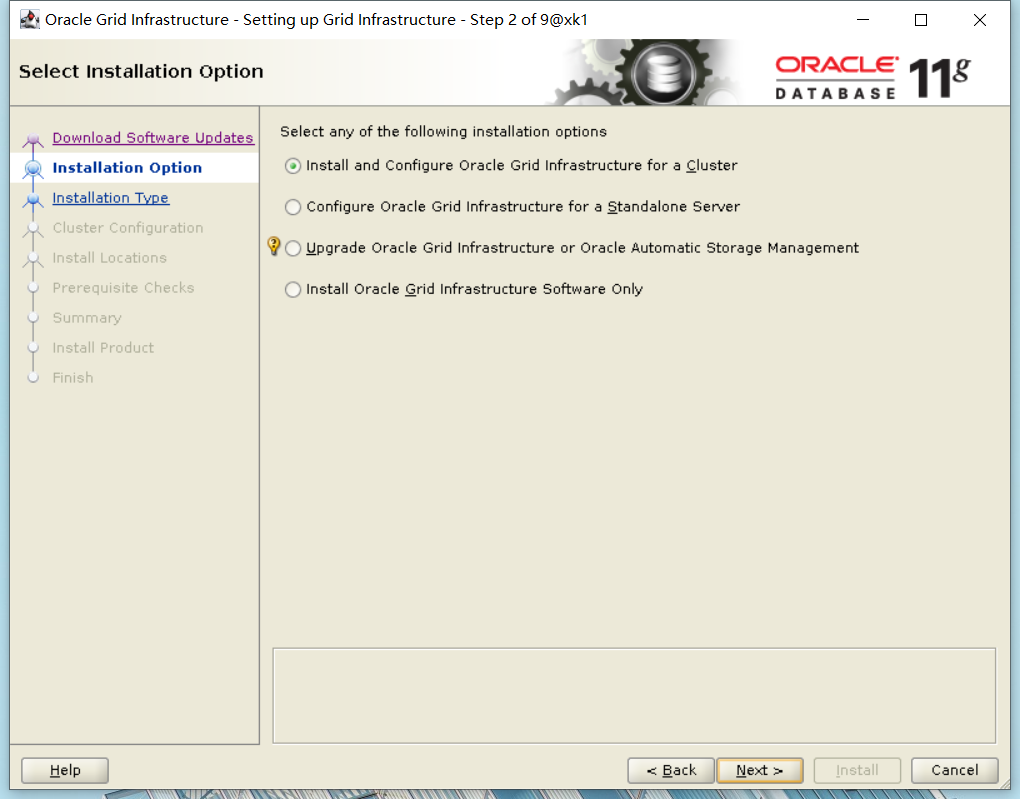Click the 'Finish' step text
Image resolution: width=1020 pixels, height=799 pixels.
[73, 377]
